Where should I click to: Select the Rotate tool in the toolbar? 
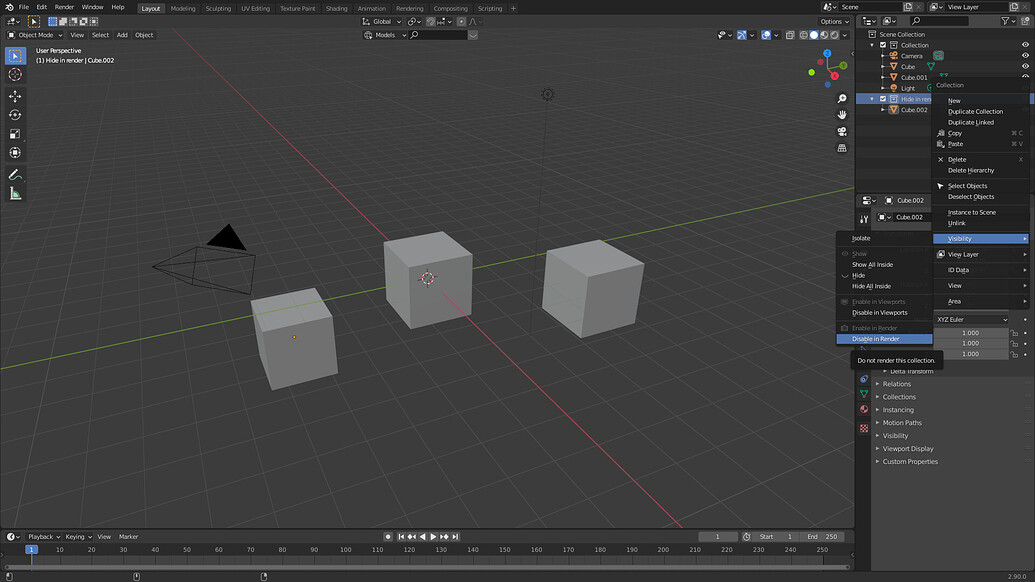[14, 115]
